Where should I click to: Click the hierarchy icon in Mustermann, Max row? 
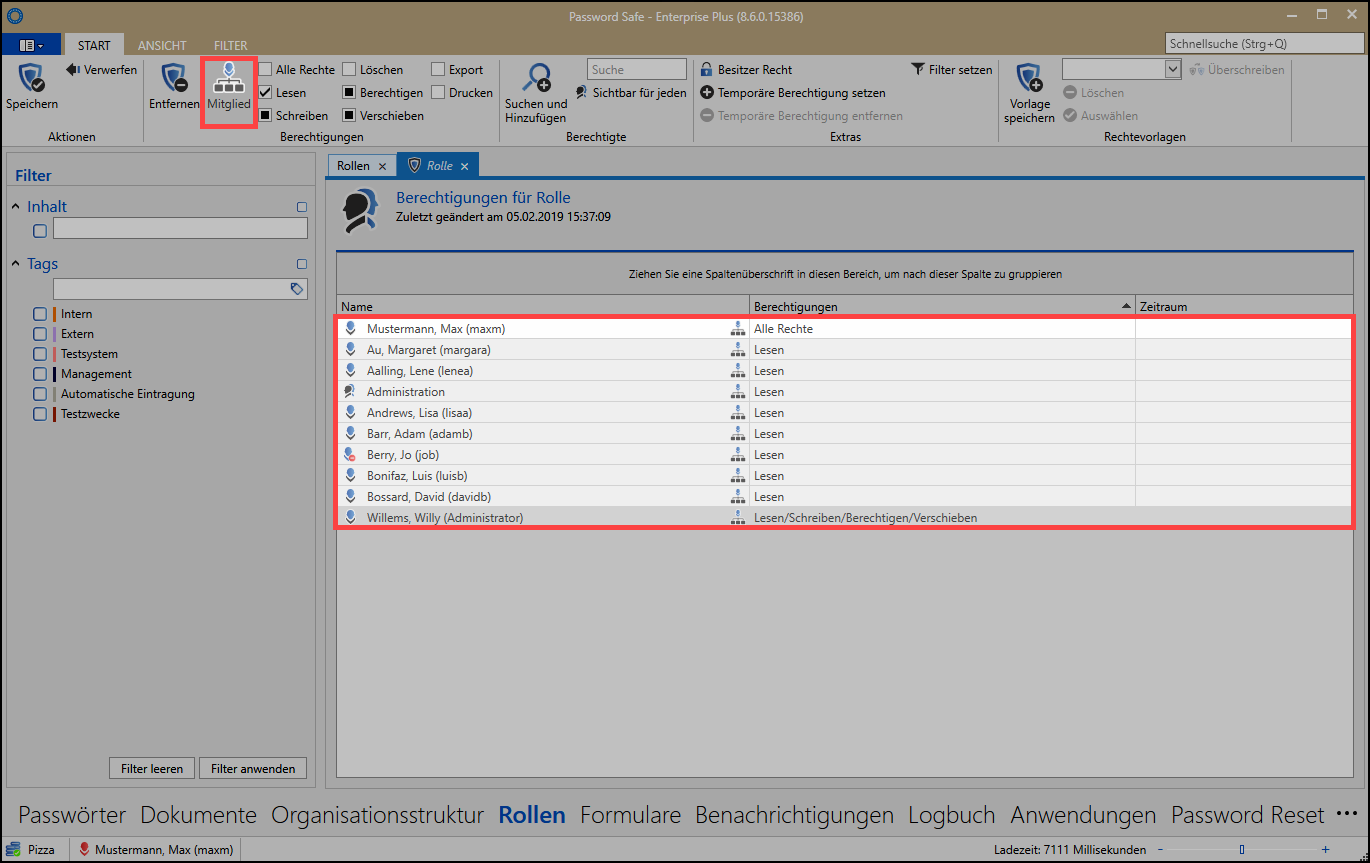coord(738,329)
